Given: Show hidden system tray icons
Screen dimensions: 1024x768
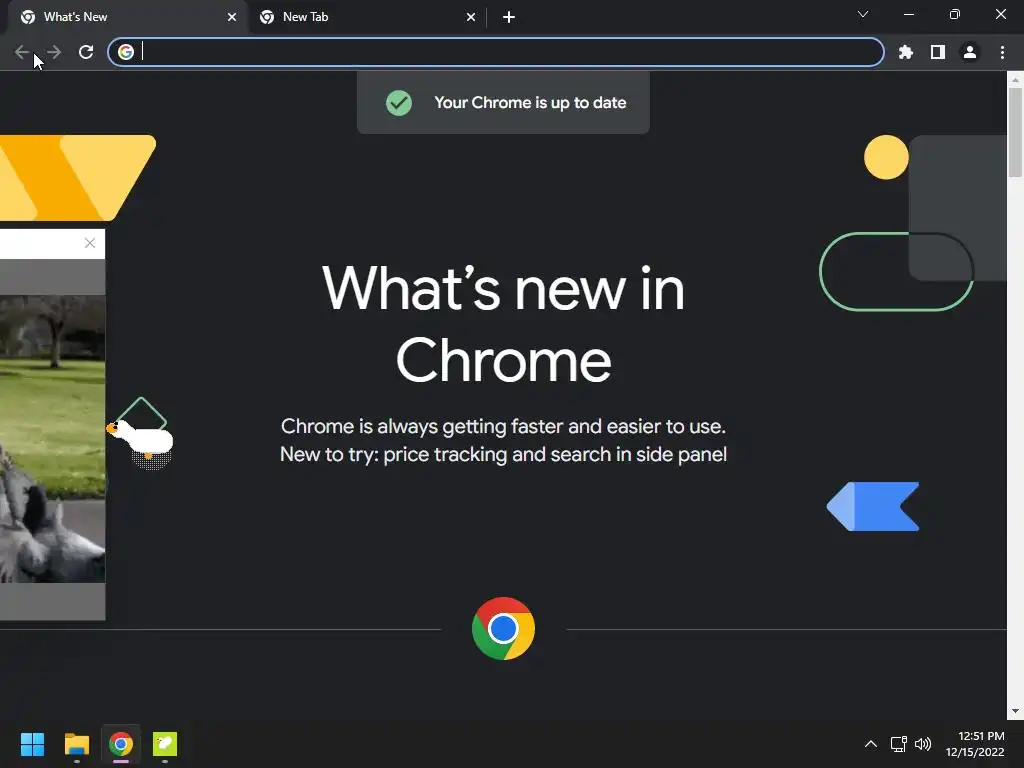Looking at the screenshot, I should 871,744.
